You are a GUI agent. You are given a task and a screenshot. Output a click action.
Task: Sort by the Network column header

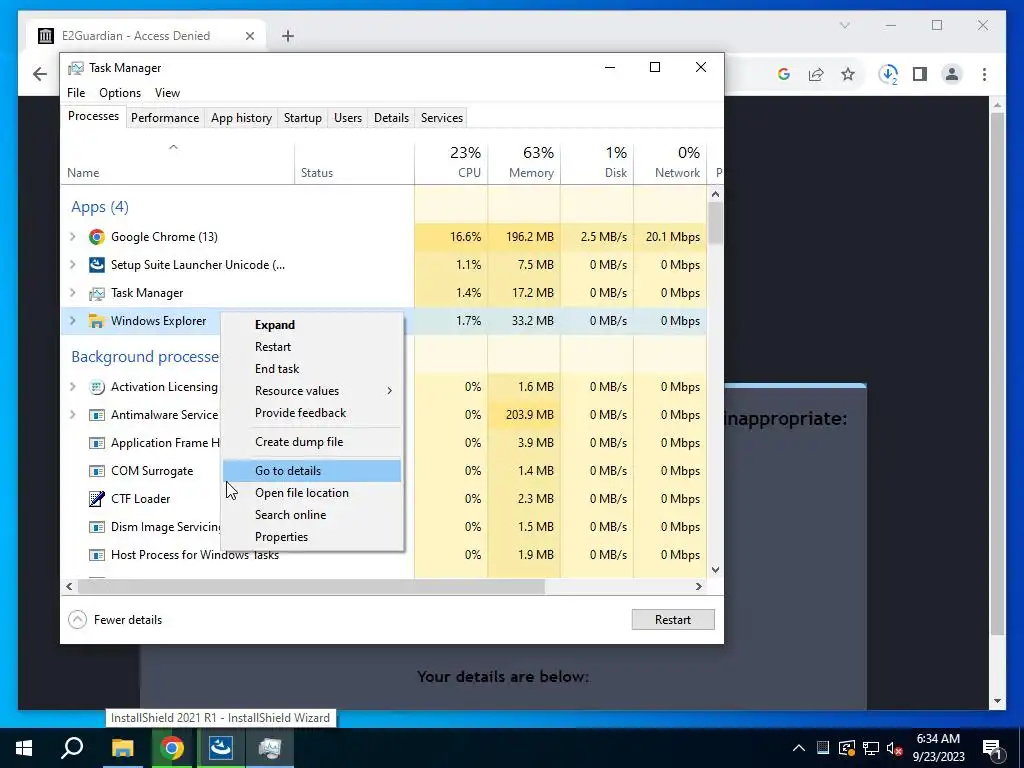pyautogui.click(x=670, y=163)
